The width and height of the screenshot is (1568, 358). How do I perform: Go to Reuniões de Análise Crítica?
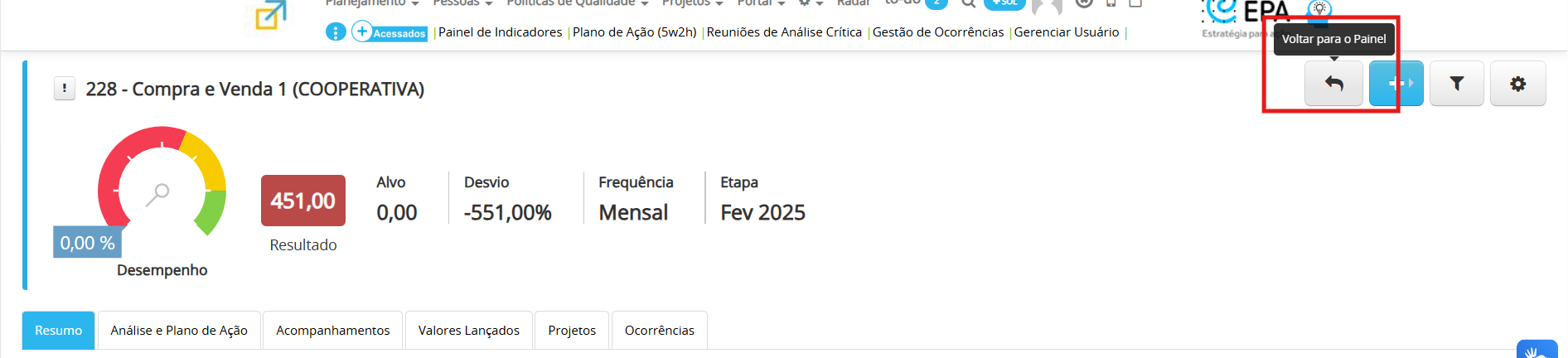coord(784,32)
